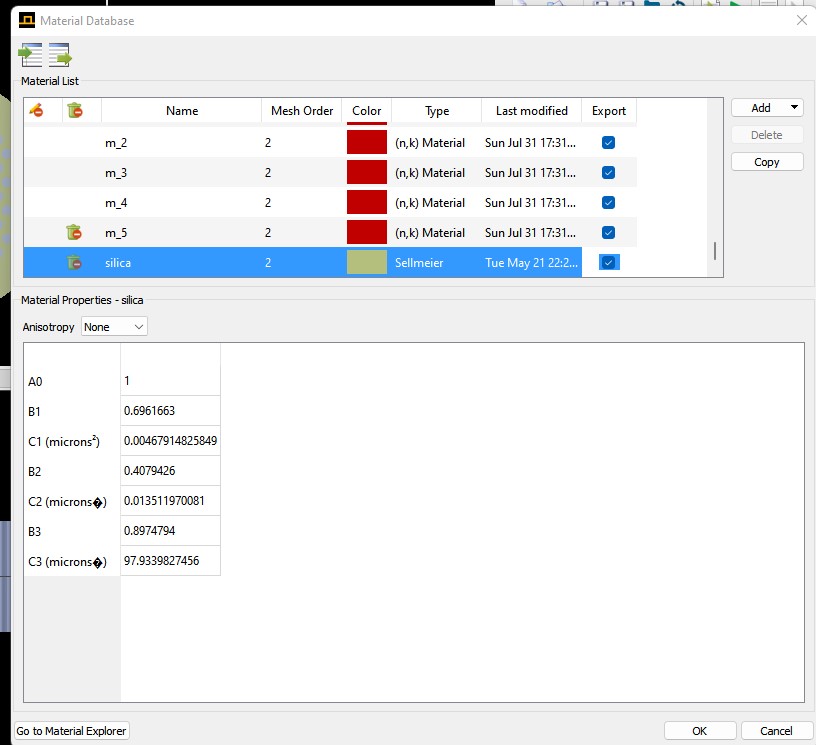The image size is (816, 745).
Task: Sort materials by Name column header
Action: (182, 111)
